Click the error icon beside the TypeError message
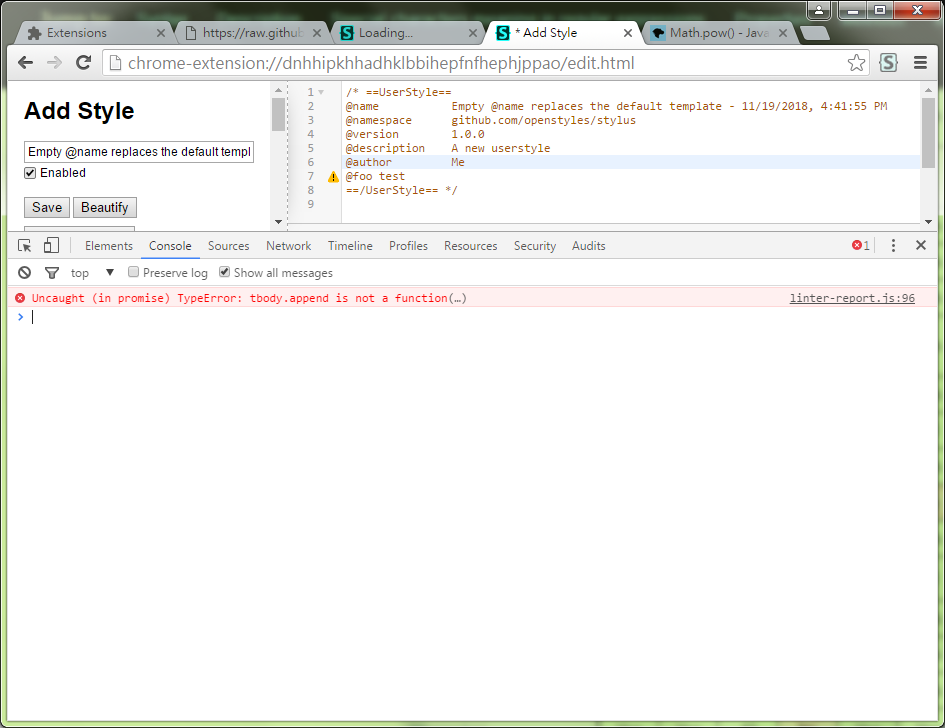945x728 pixels. pyautogui.click(x=20, y=298)
